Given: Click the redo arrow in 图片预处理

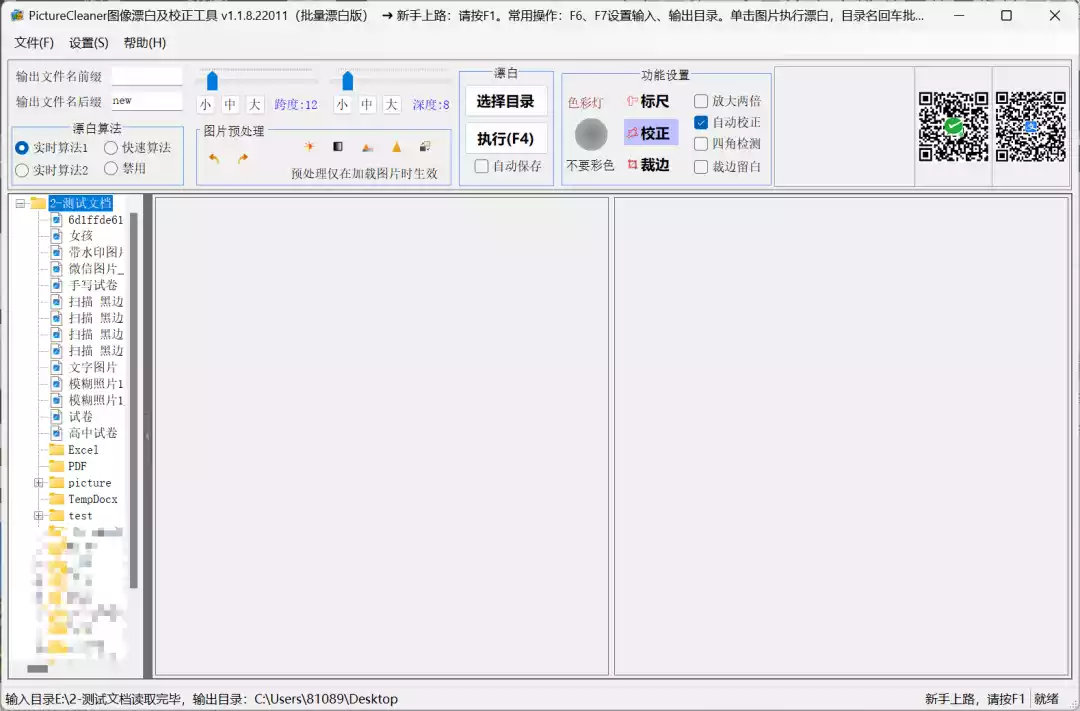Looking at the screenshot, I should pos(242,158).
